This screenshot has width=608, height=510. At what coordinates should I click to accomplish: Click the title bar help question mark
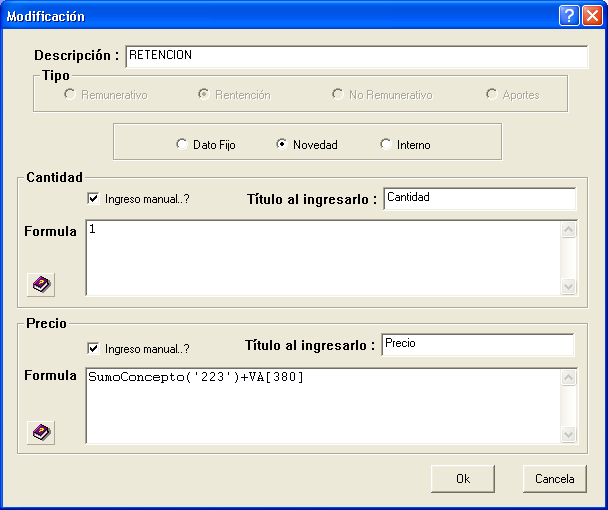pos(569,16)
